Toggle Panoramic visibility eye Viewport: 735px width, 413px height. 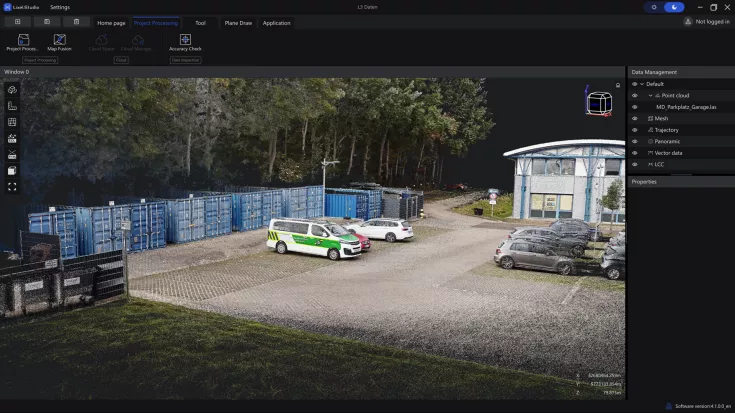point(635,142)
